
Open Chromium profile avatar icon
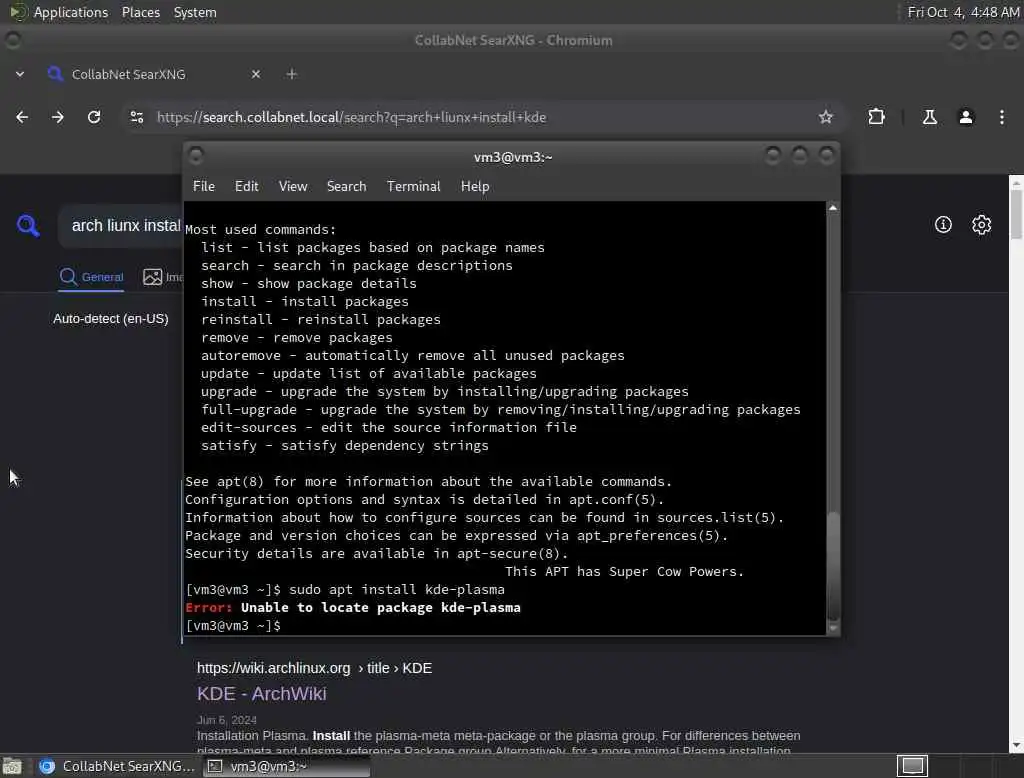point(966,117)
